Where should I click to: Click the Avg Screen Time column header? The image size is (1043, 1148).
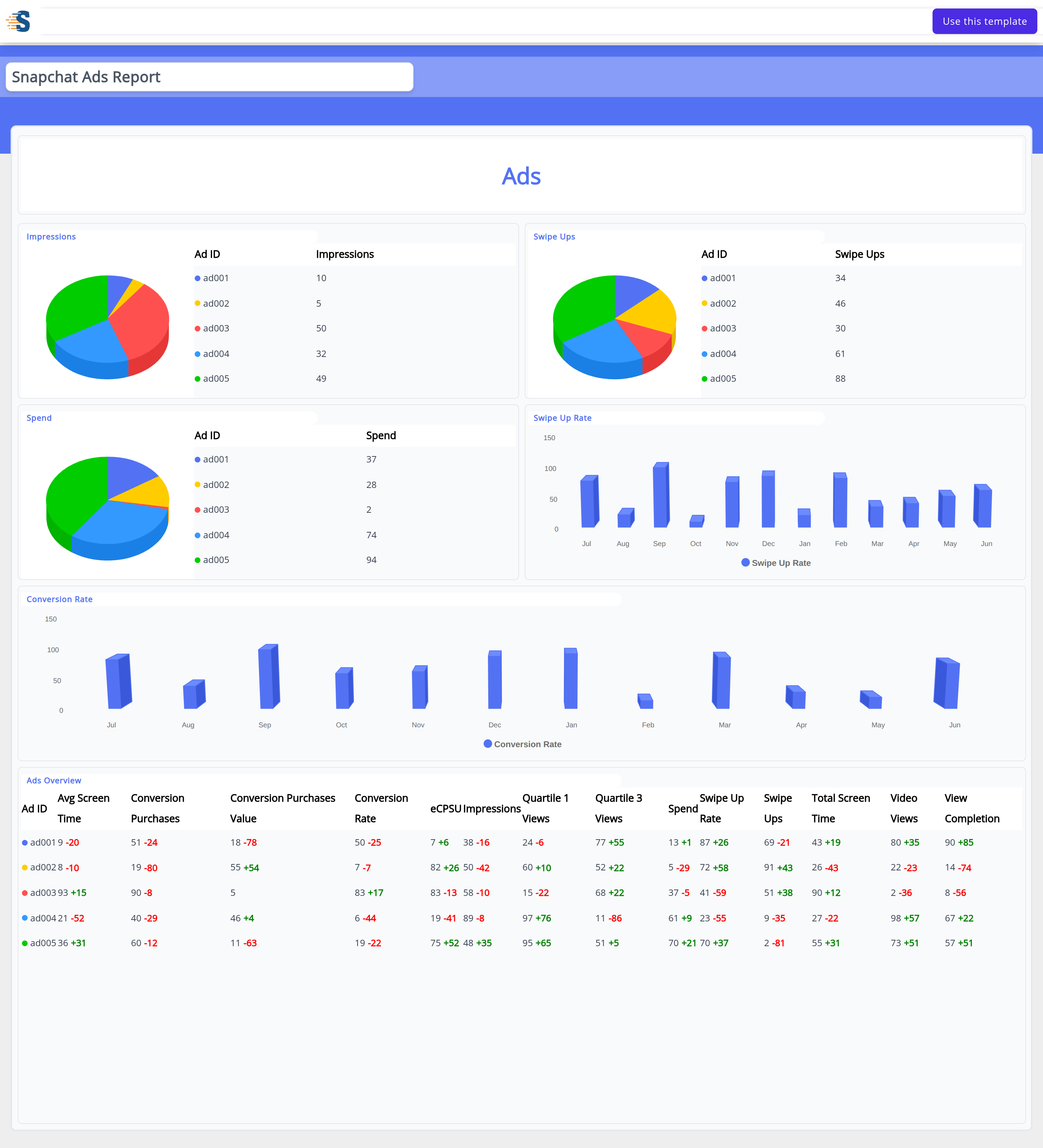pyautogui.click(x=84, y=809)
